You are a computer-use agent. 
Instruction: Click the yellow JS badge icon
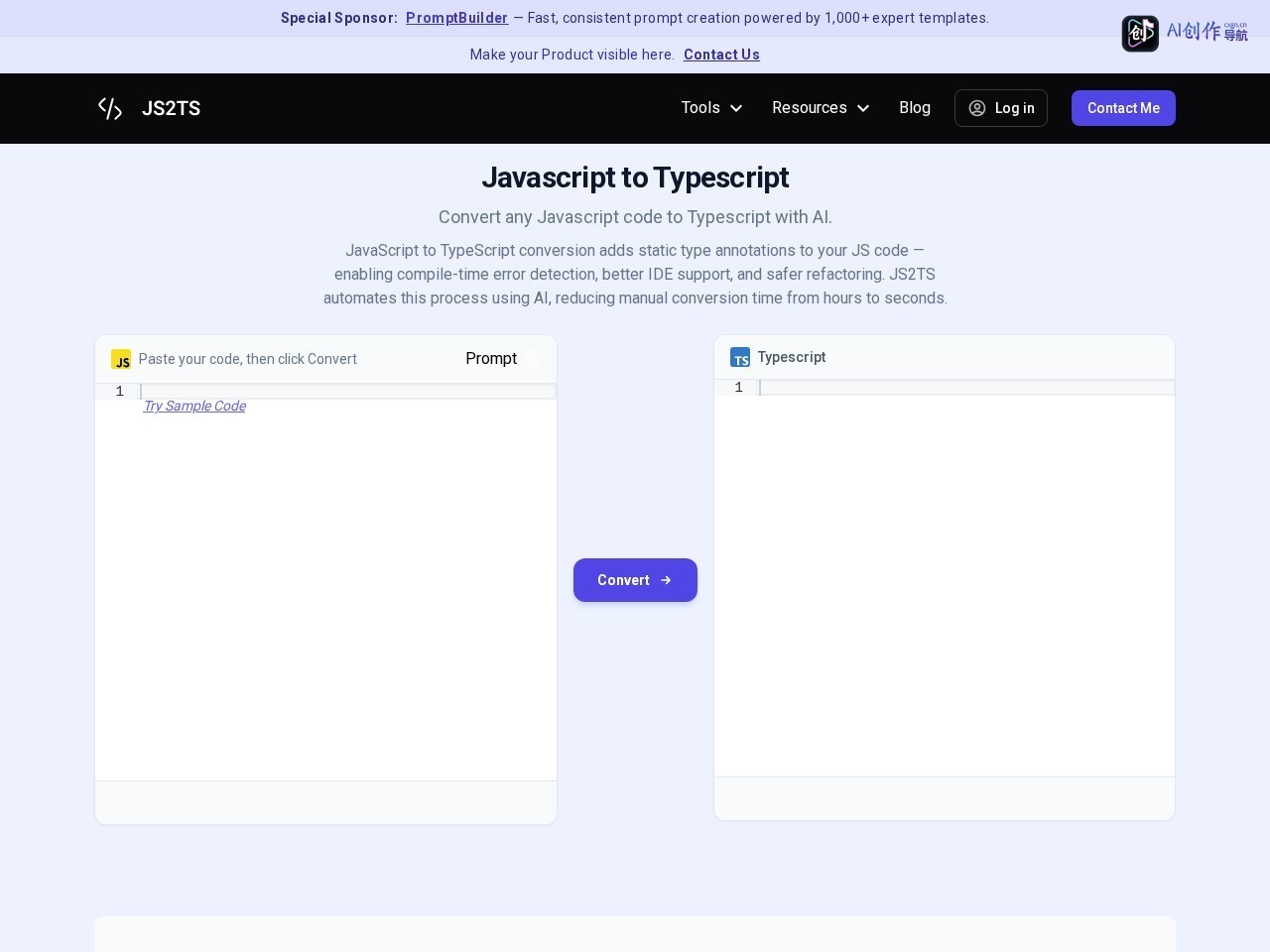(121, 359)
